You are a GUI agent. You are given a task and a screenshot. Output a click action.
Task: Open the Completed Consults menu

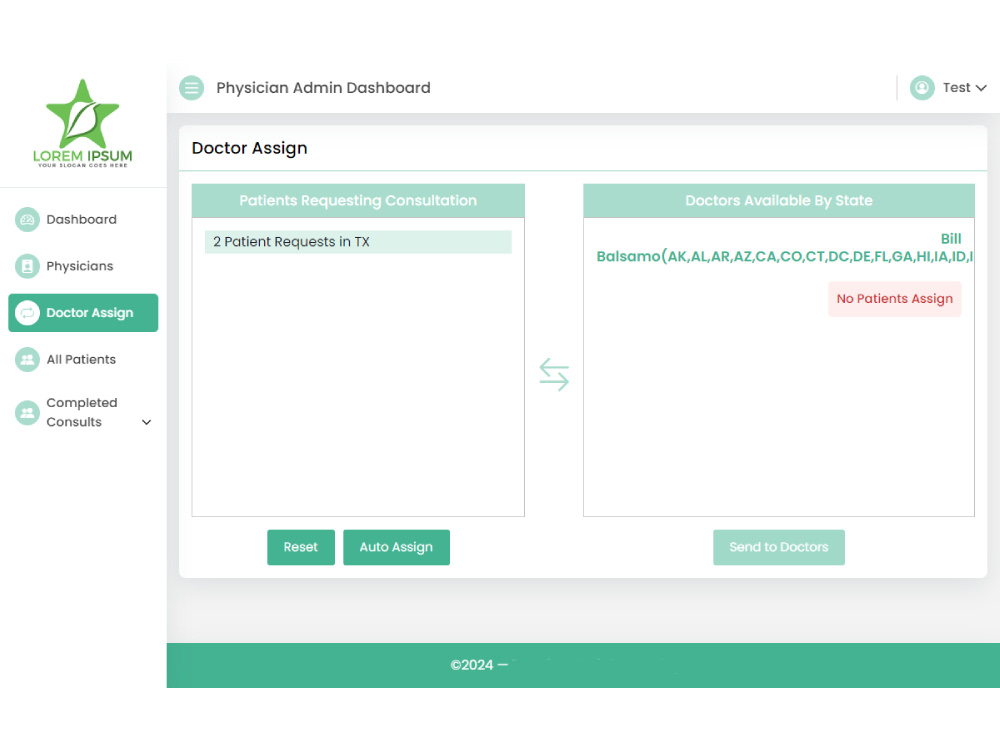[x=83, y=413]
